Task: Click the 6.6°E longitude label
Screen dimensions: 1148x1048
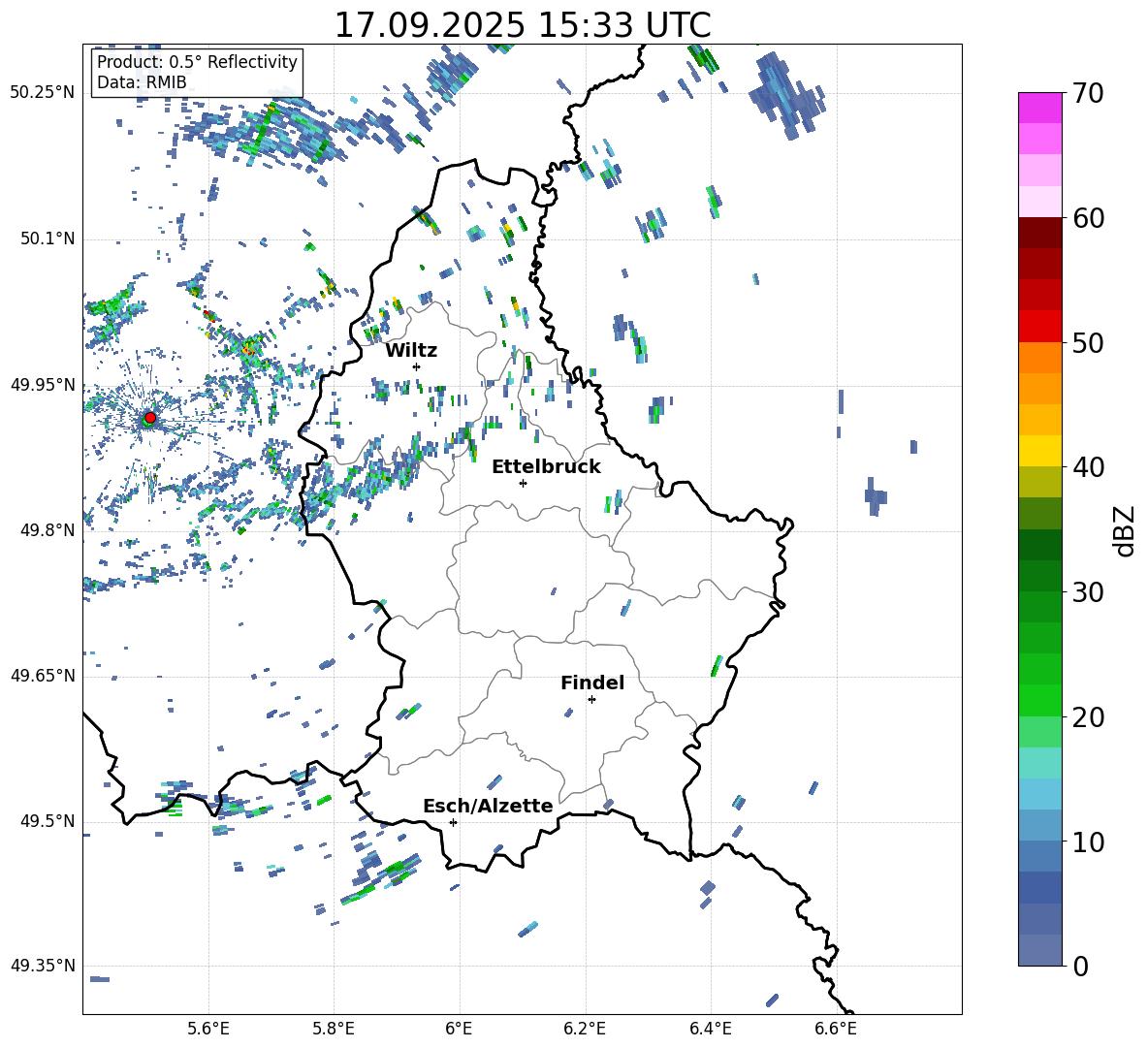Action: [x=836, y=1029]
